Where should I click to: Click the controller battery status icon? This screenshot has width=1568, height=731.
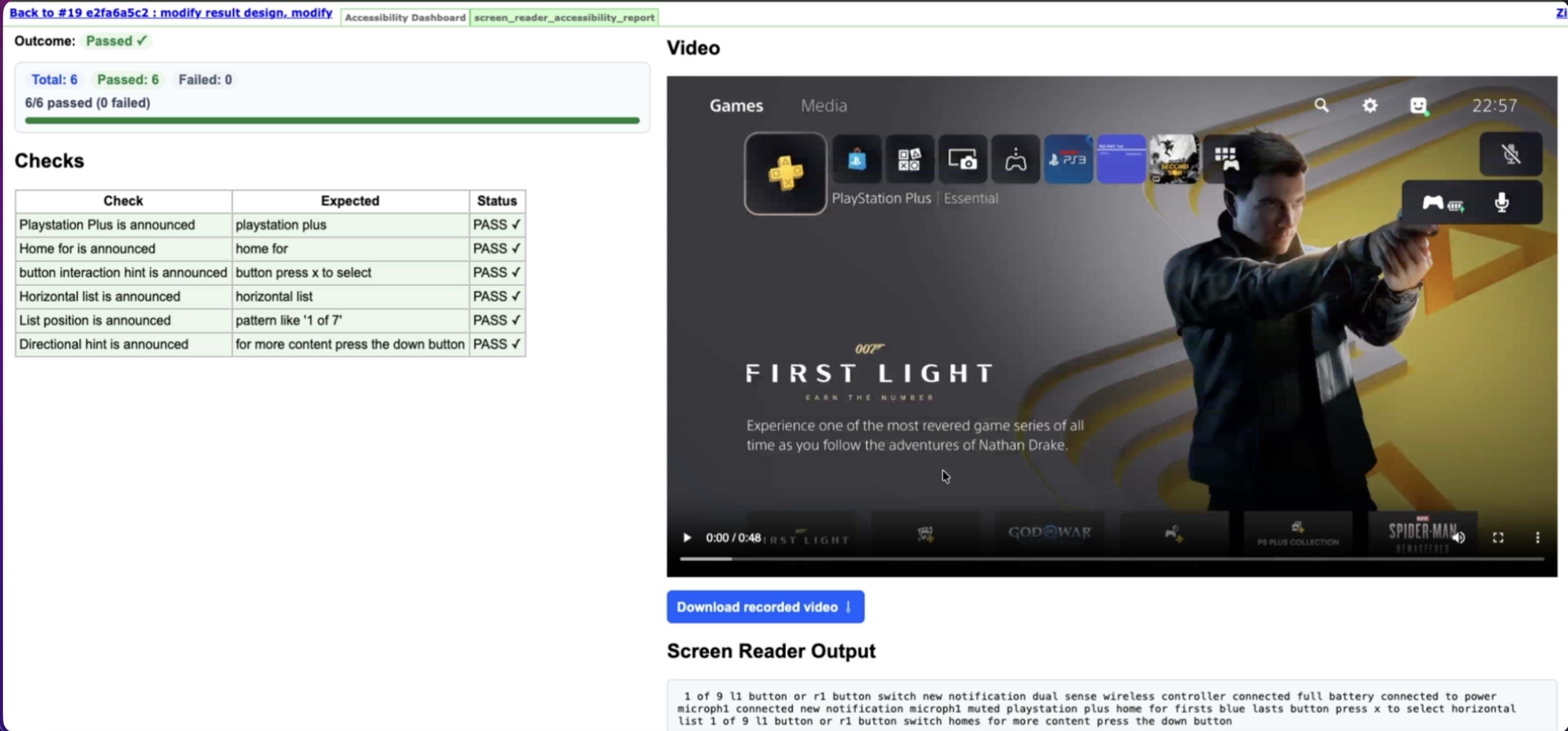(x=1442, y=203)
